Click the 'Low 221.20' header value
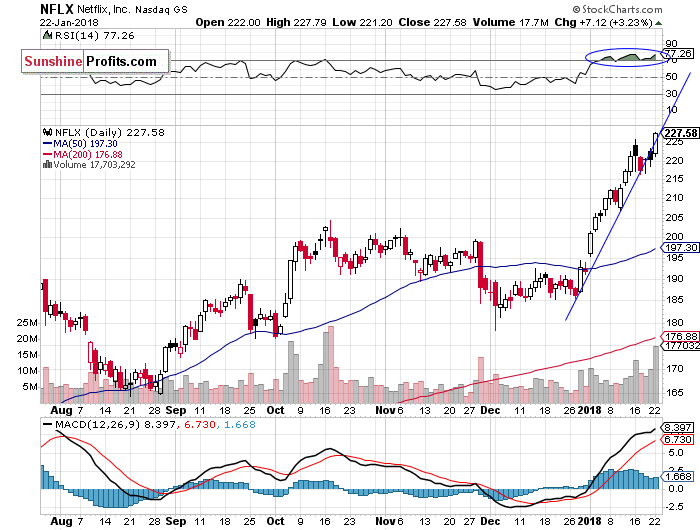The width and height of the screenshot is (700, 530). pos(362,22)
